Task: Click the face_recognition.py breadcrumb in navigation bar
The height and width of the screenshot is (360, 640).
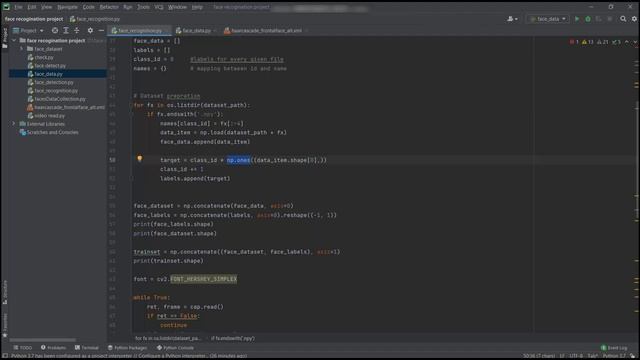Action: 95,19
